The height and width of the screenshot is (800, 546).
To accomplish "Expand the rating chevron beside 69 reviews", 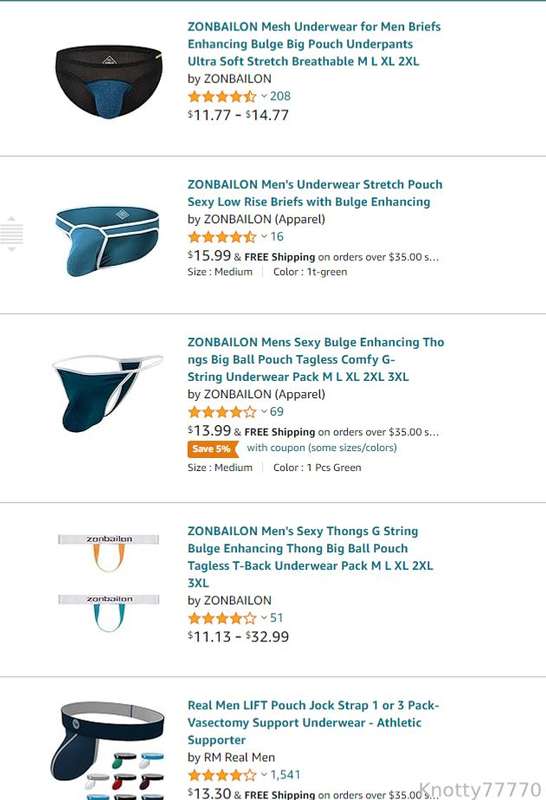I will [x=264, y=411].
